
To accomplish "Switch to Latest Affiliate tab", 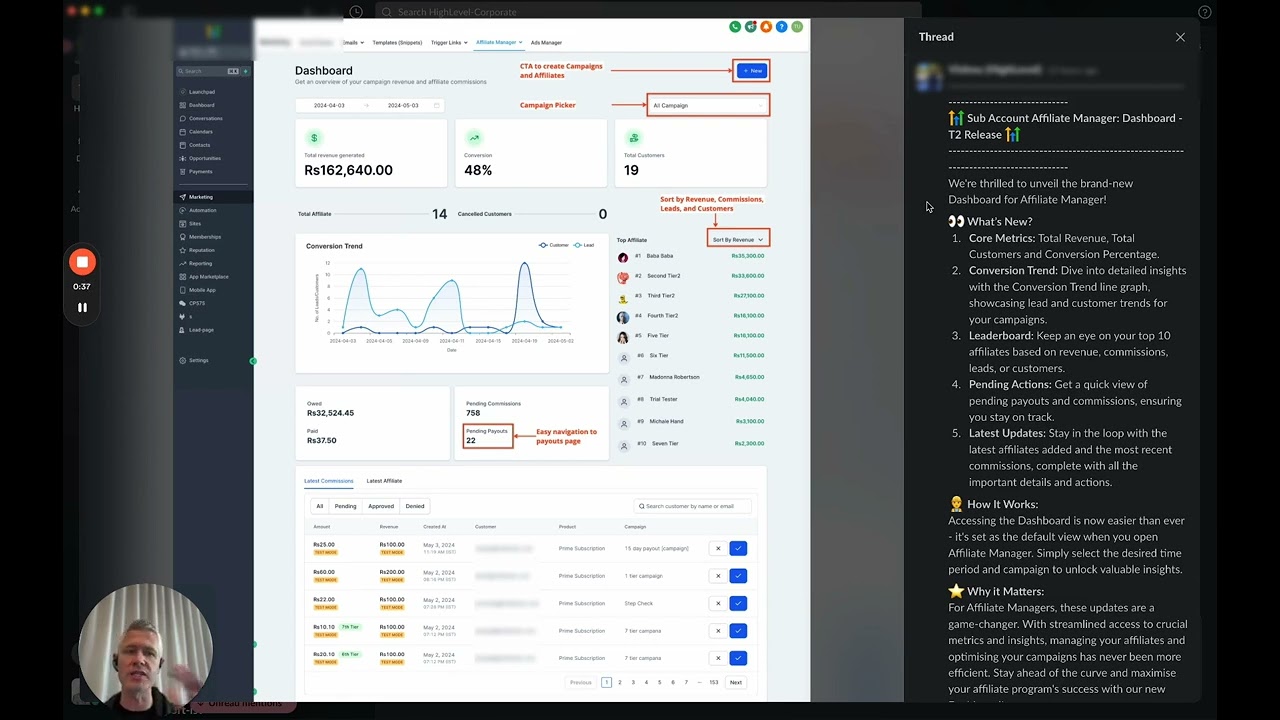I will (384, 481).
